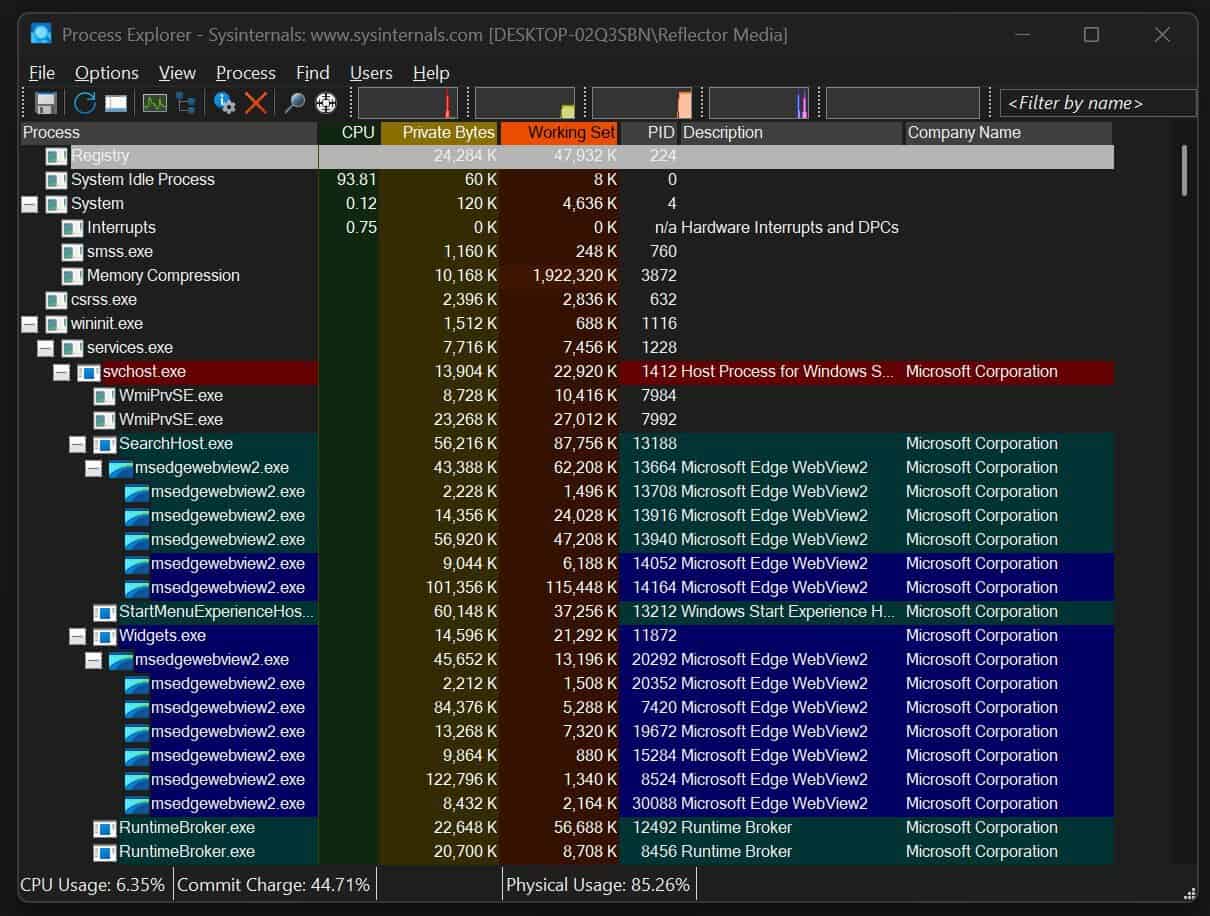Screen dimensions: 1210x916
Task: Sort by Working Set column header
Action: click(x=560, y=133)
